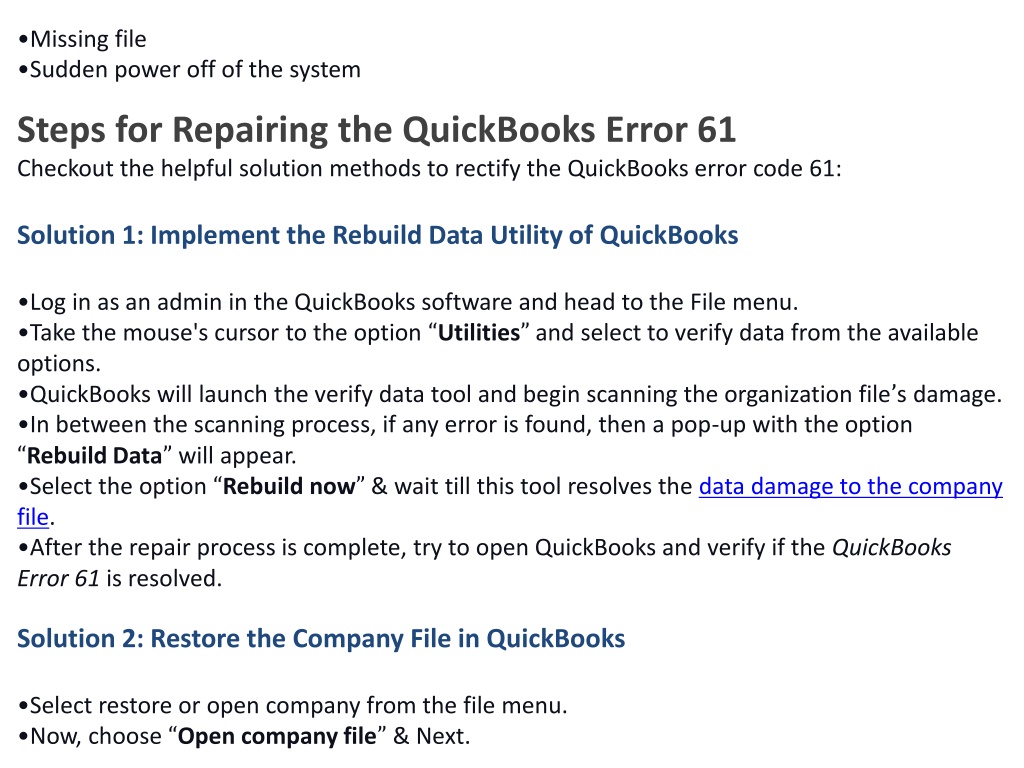Screen dimensions: 1024x768
Task: Open the data damage to the company link
Action: (x=850, y=487)
